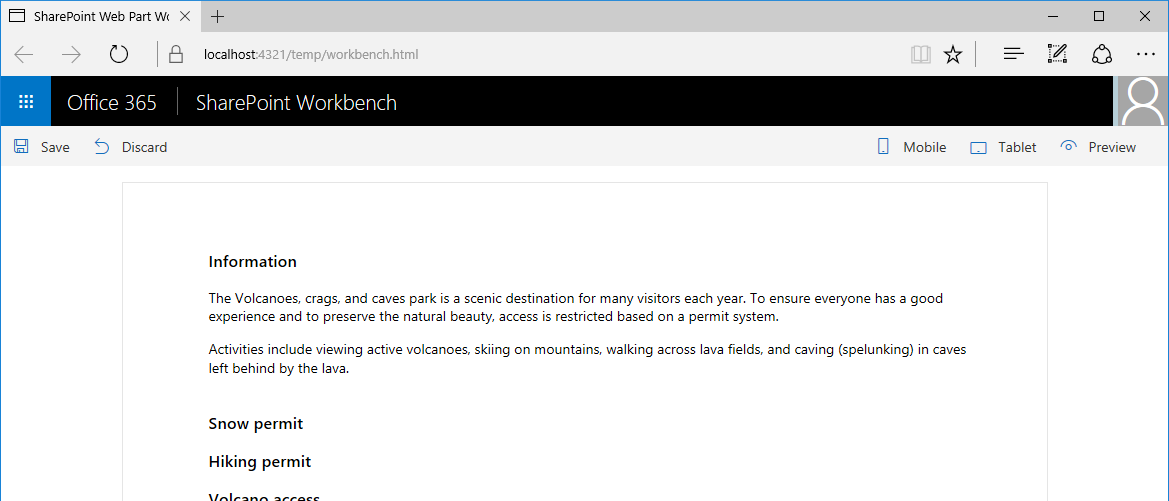The image size is (1169, 501).
Task: Expand the Hiking permit section
Action: click(259, 461)
